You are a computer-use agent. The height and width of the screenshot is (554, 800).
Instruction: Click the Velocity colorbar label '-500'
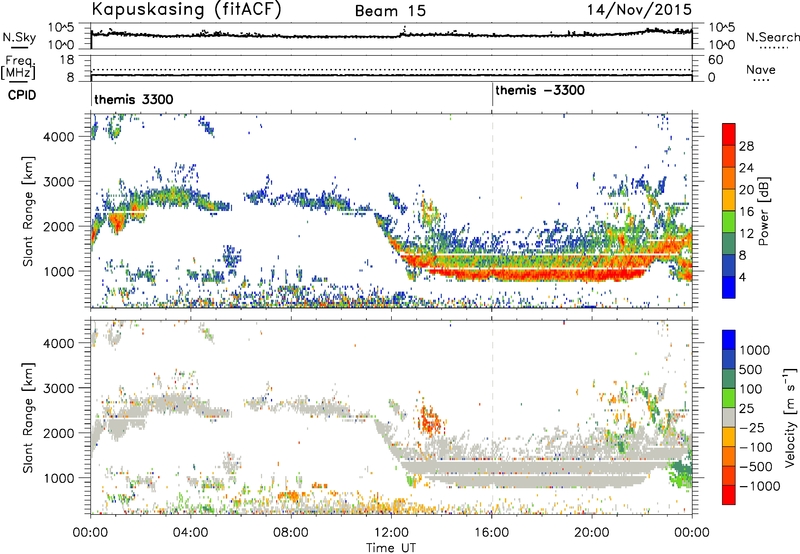(756, 466)
